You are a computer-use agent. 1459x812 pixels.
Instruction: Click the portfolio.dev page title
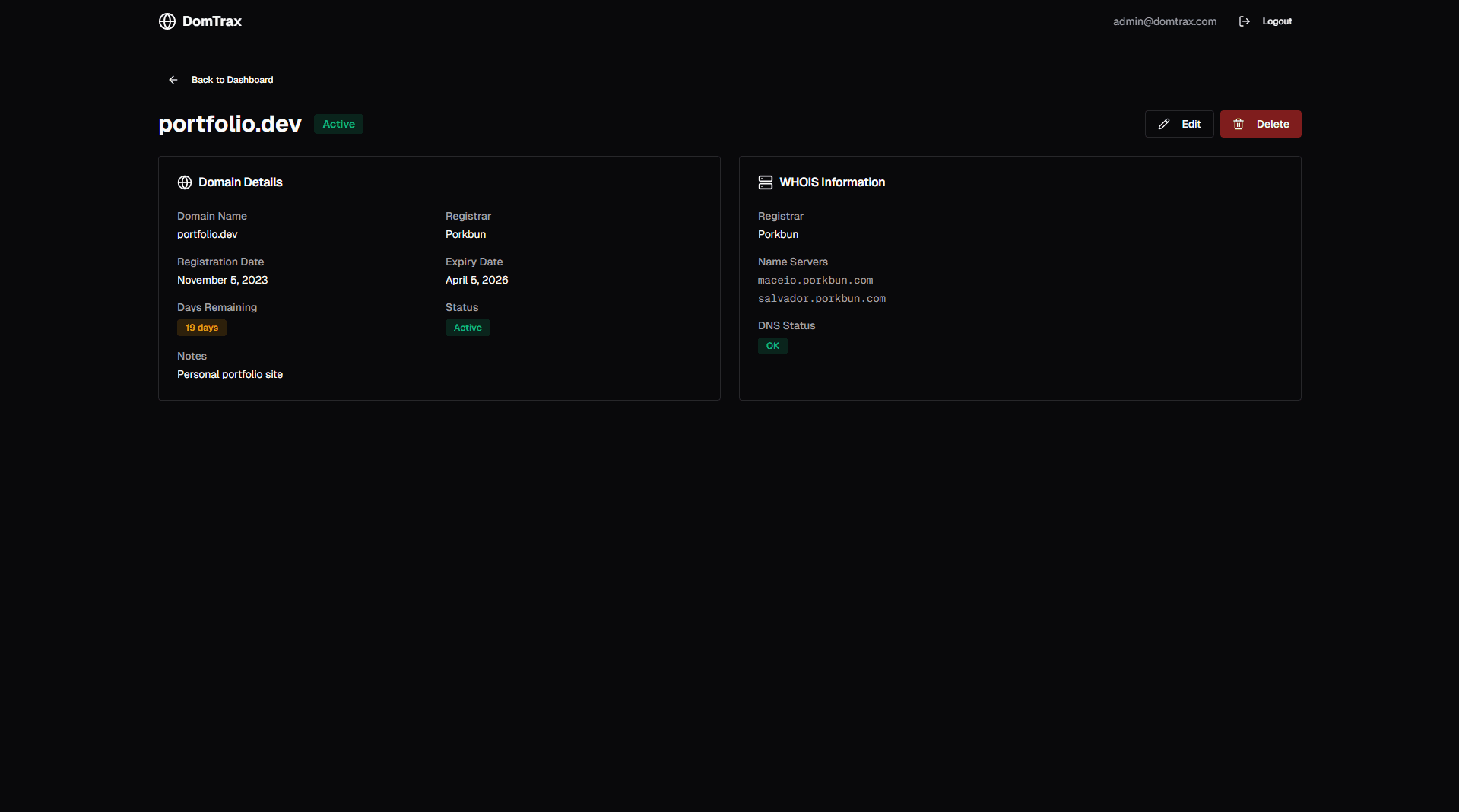coord(229,124)
